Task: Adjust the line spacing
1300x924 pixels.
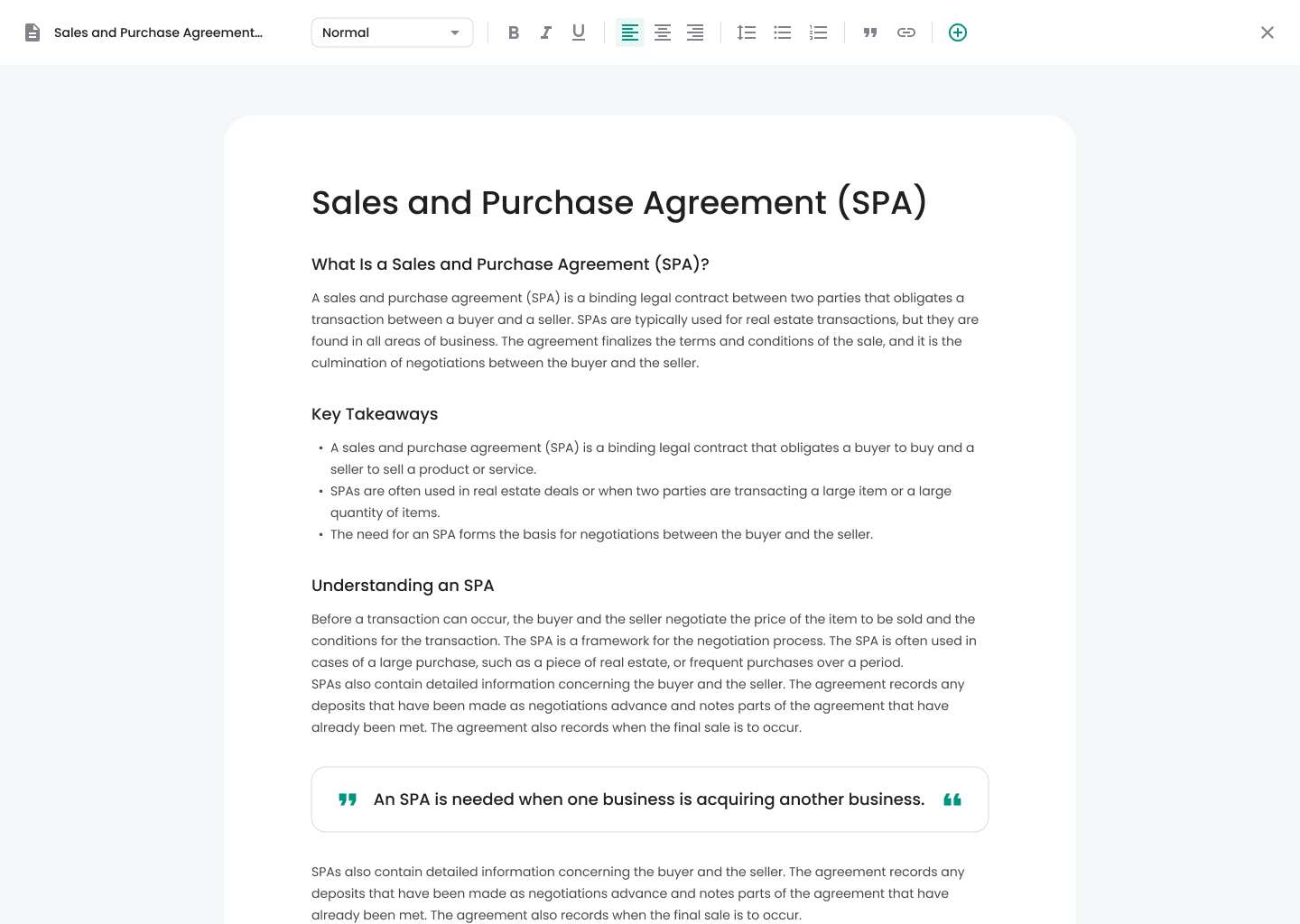Action: 746,32
